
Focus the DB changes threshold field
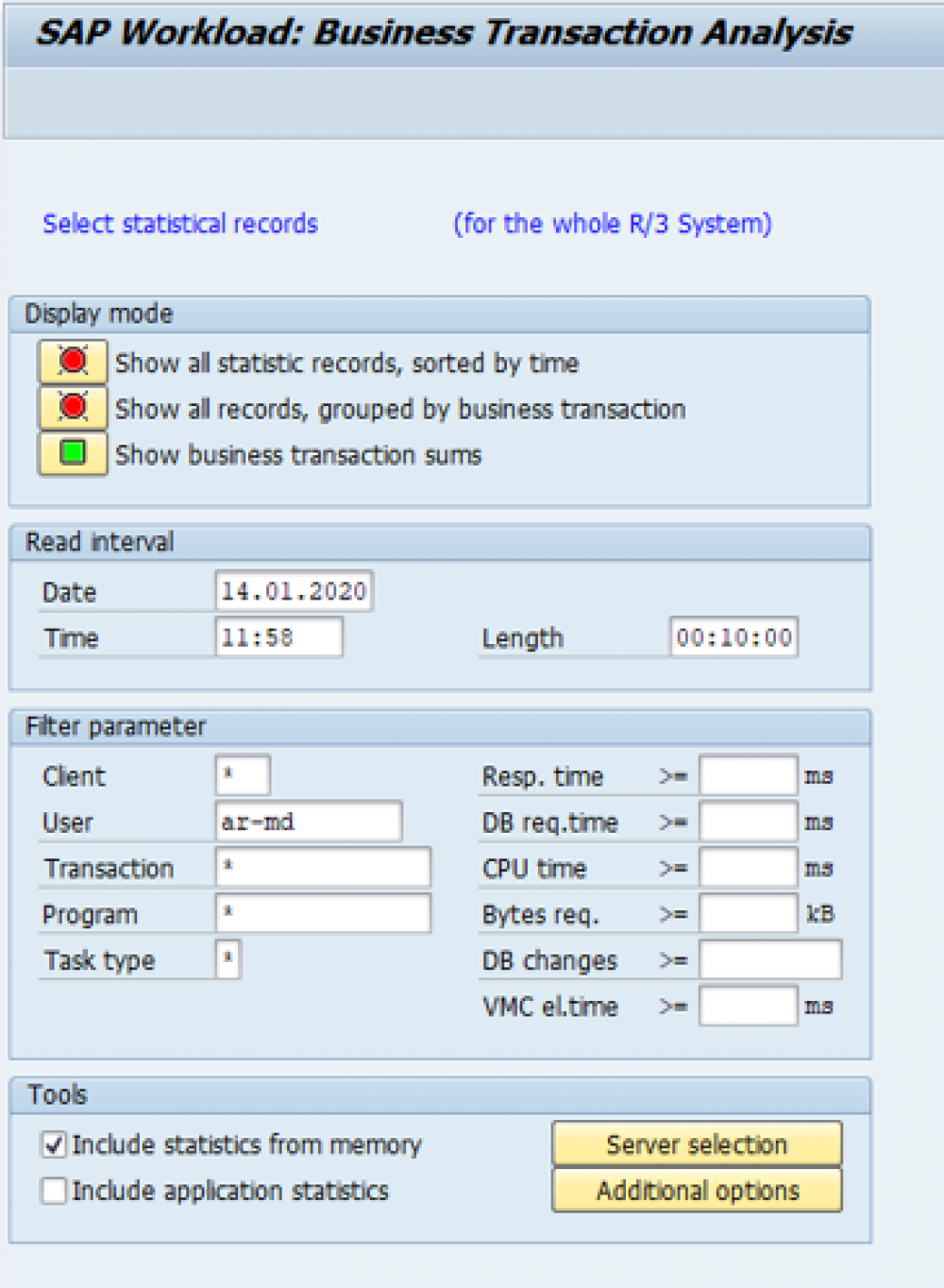[x=770, y=959]
